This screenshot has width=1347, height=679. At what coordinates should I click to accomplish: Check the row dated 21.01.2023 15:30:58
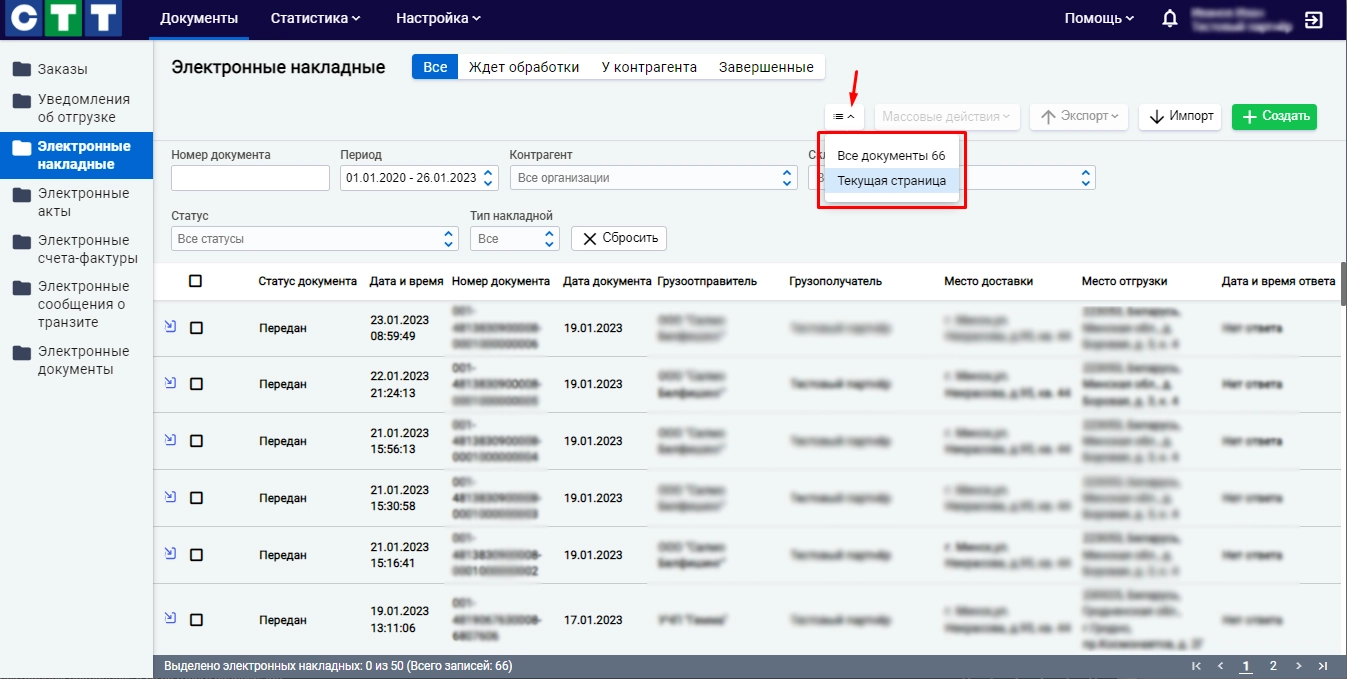(196, 498)
